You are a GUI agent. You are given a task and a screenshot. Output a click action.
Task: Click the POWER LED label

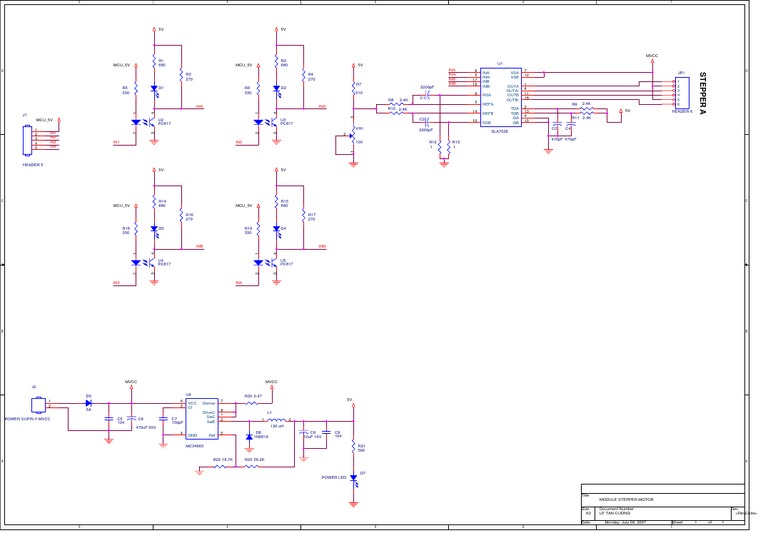coord(334,477)
